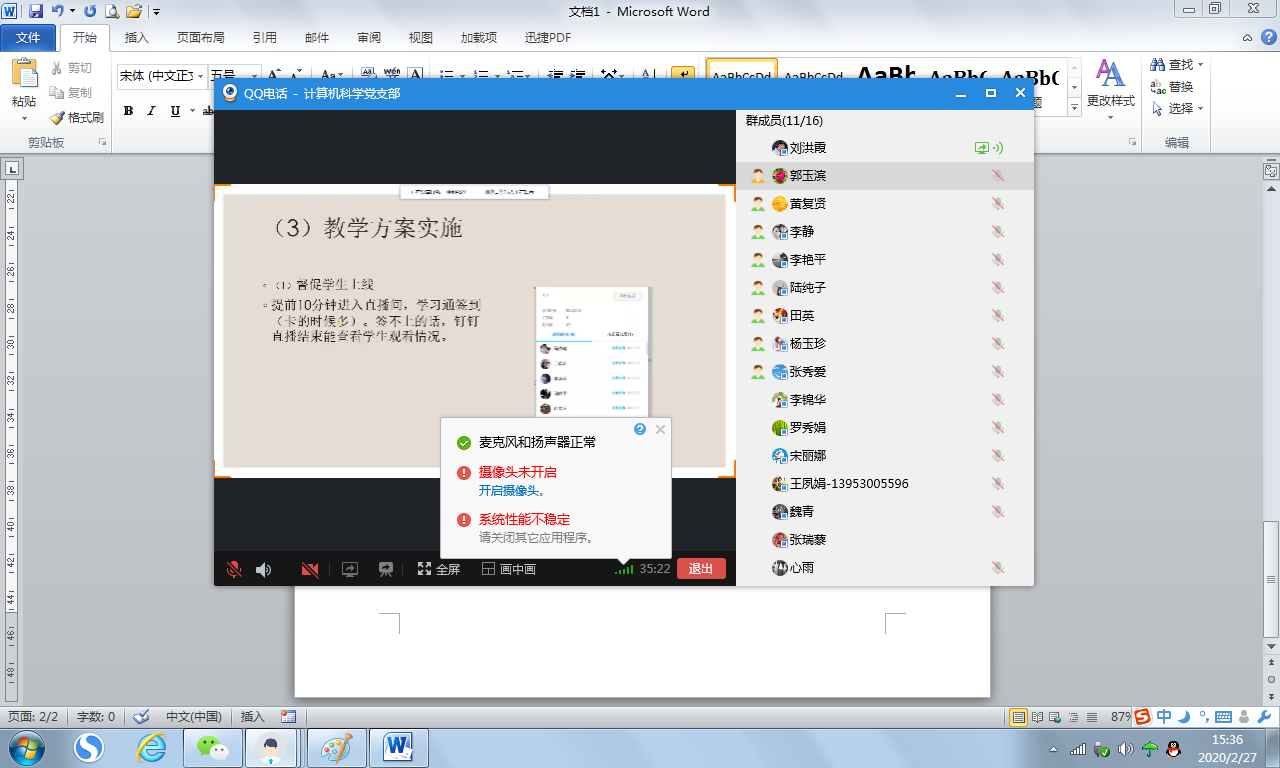Open the 文件 menu in Word

[28, 38]
